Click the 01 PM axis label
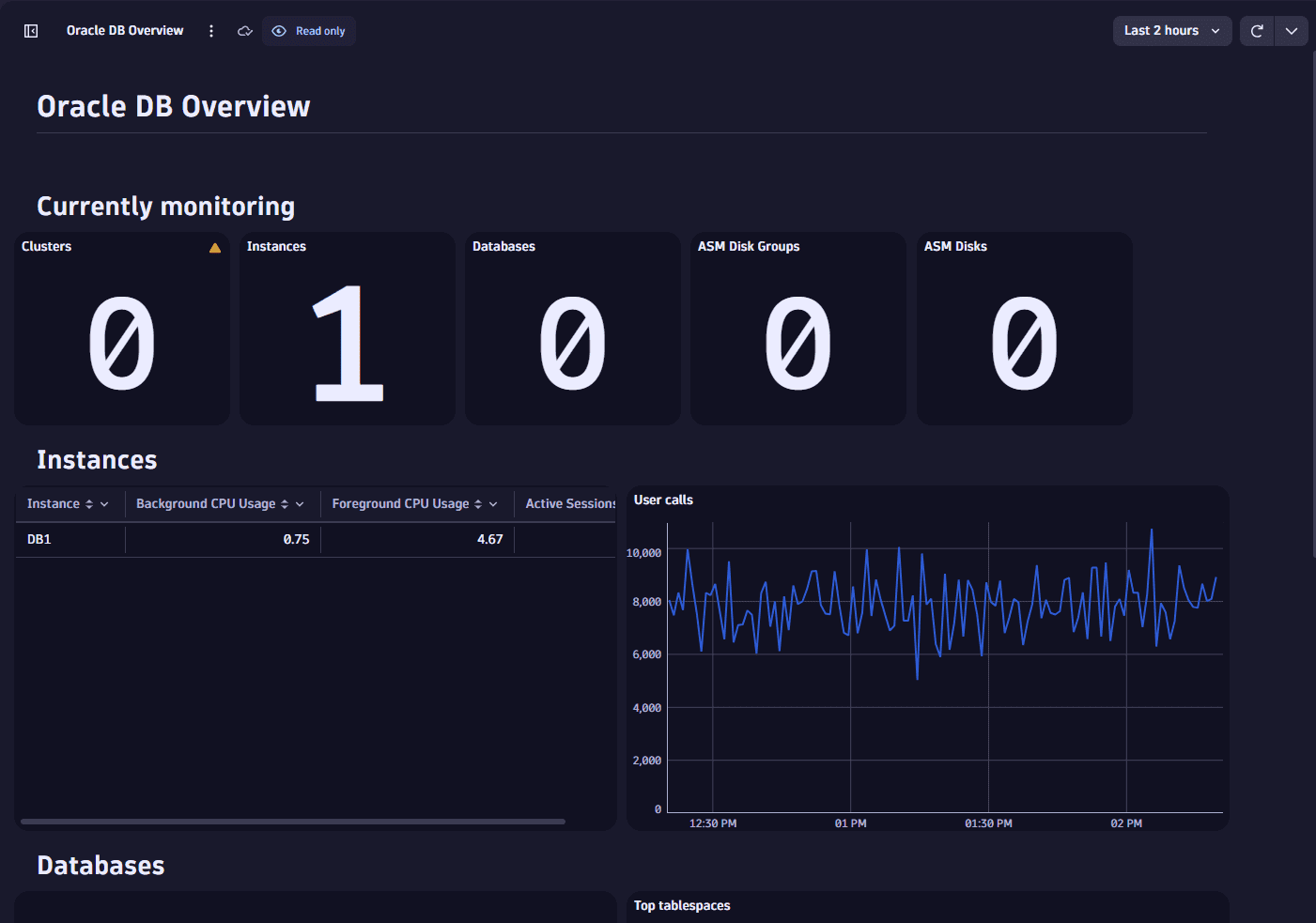The height and width of the screenshot is (923, 1316). pos(851,823)
